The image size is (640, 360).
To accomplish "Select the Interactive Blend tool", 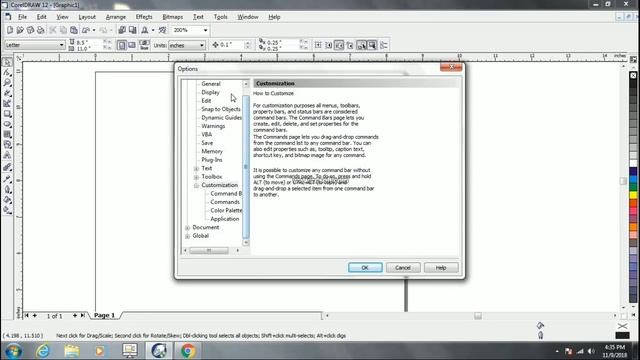I will [7, 167].
